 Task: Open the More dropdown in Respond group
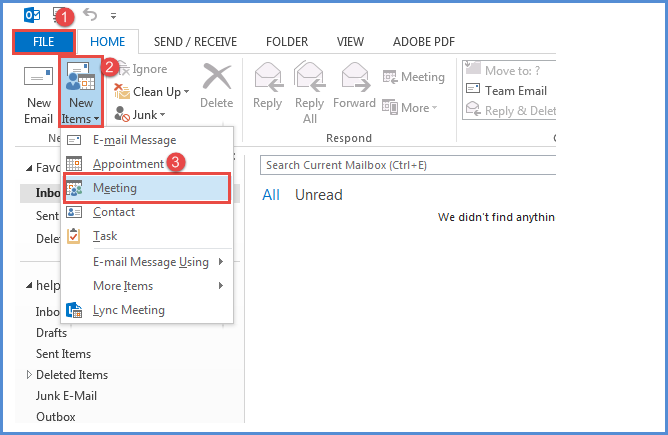click(413, 108)
